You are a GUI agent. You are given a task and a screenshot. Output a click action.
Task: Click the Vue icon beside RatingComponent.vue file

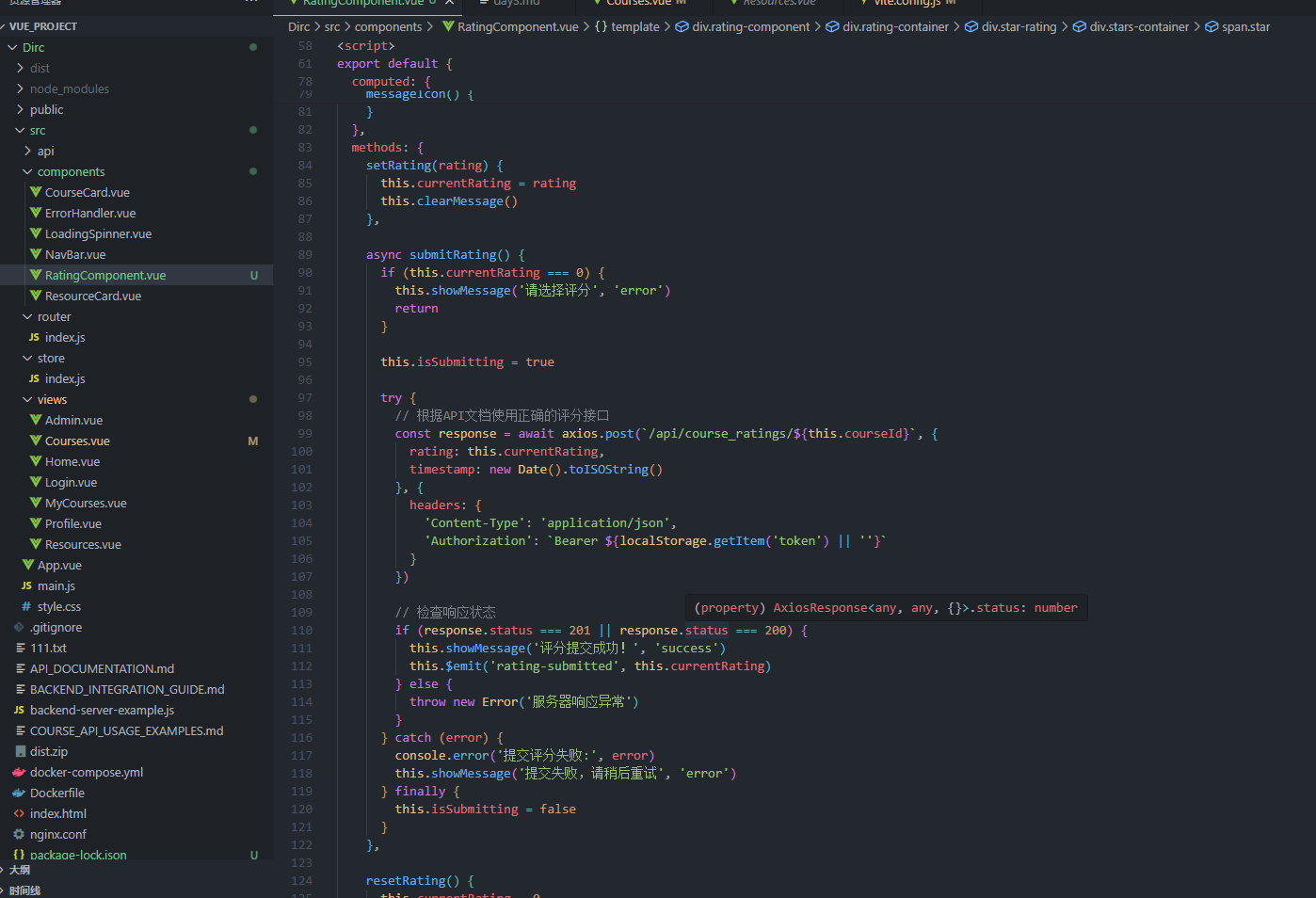pos(36,275)
